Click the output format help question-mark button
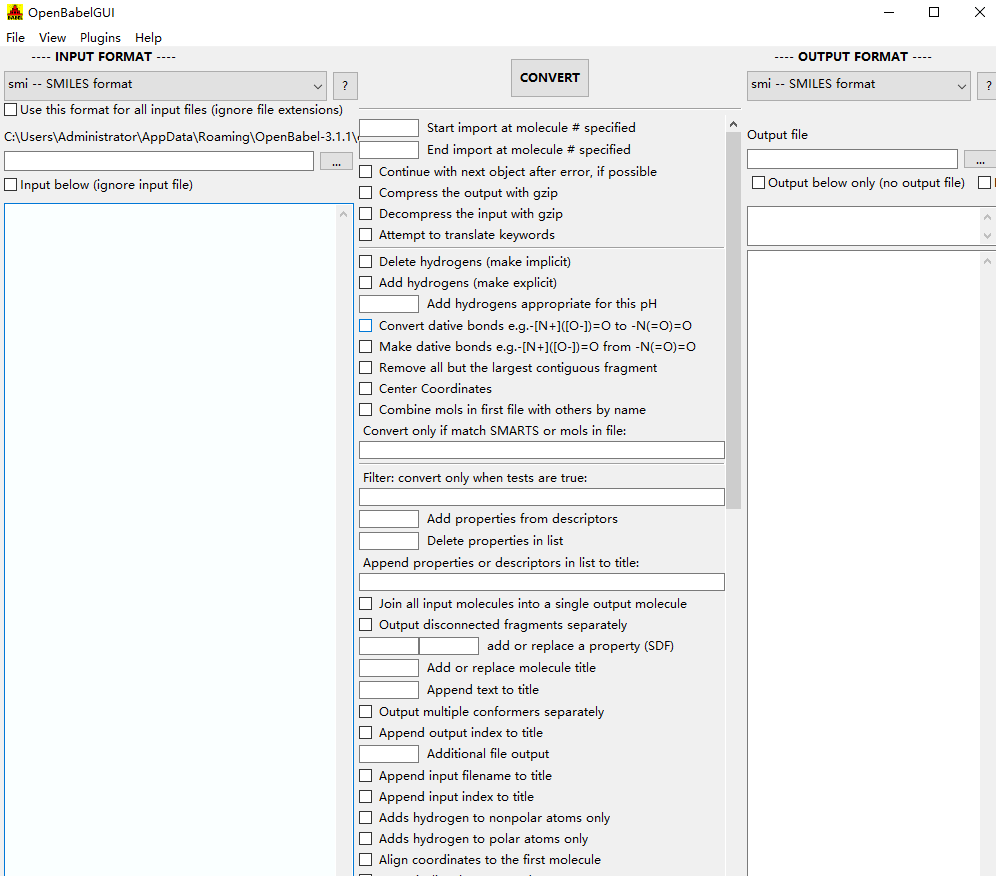The width and height of the screenshot is (996, 876). [x=986, y=86]
